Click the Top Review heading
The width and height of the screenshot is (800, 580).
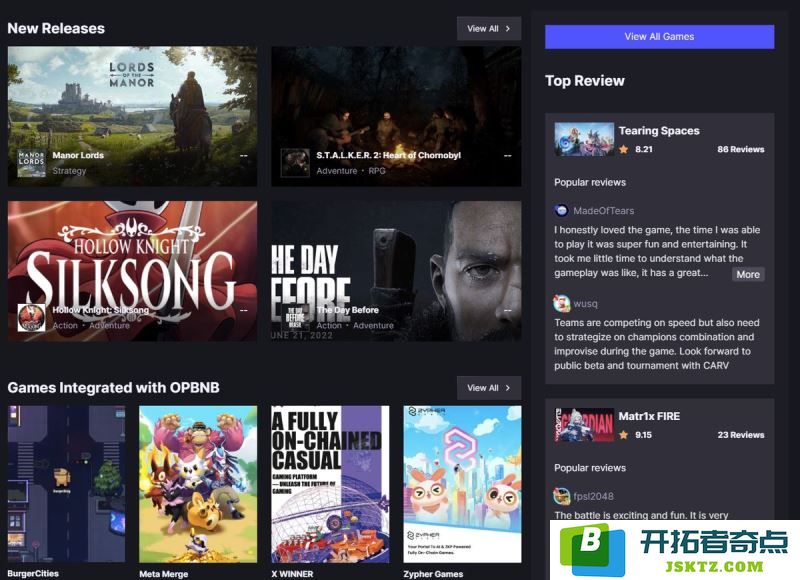point(585,81)
